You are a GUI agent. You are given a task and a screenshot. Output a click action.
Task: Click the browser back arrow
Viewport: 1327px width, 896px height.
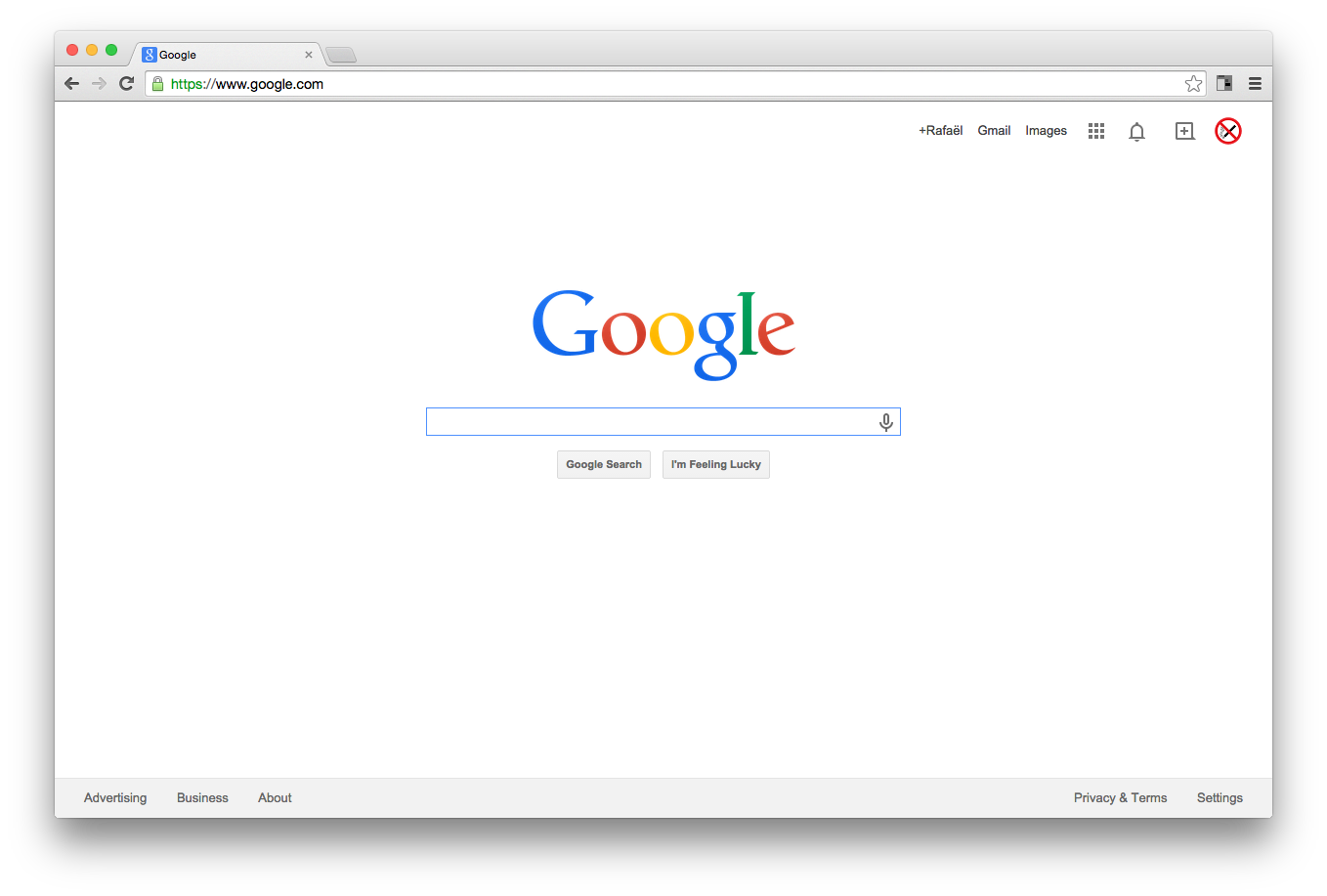pyautogui.click(x=71, y=84)
